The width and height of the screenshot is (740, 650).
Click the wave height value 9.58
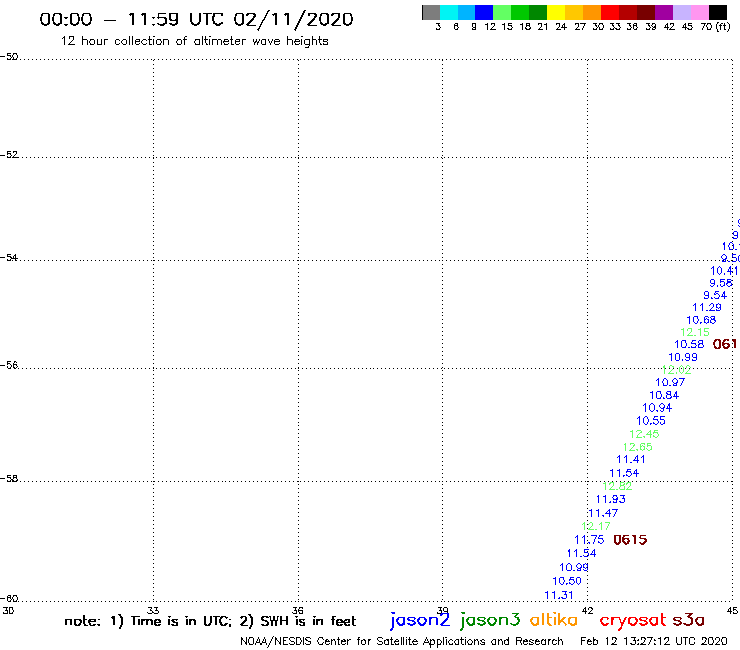(721, 283)
